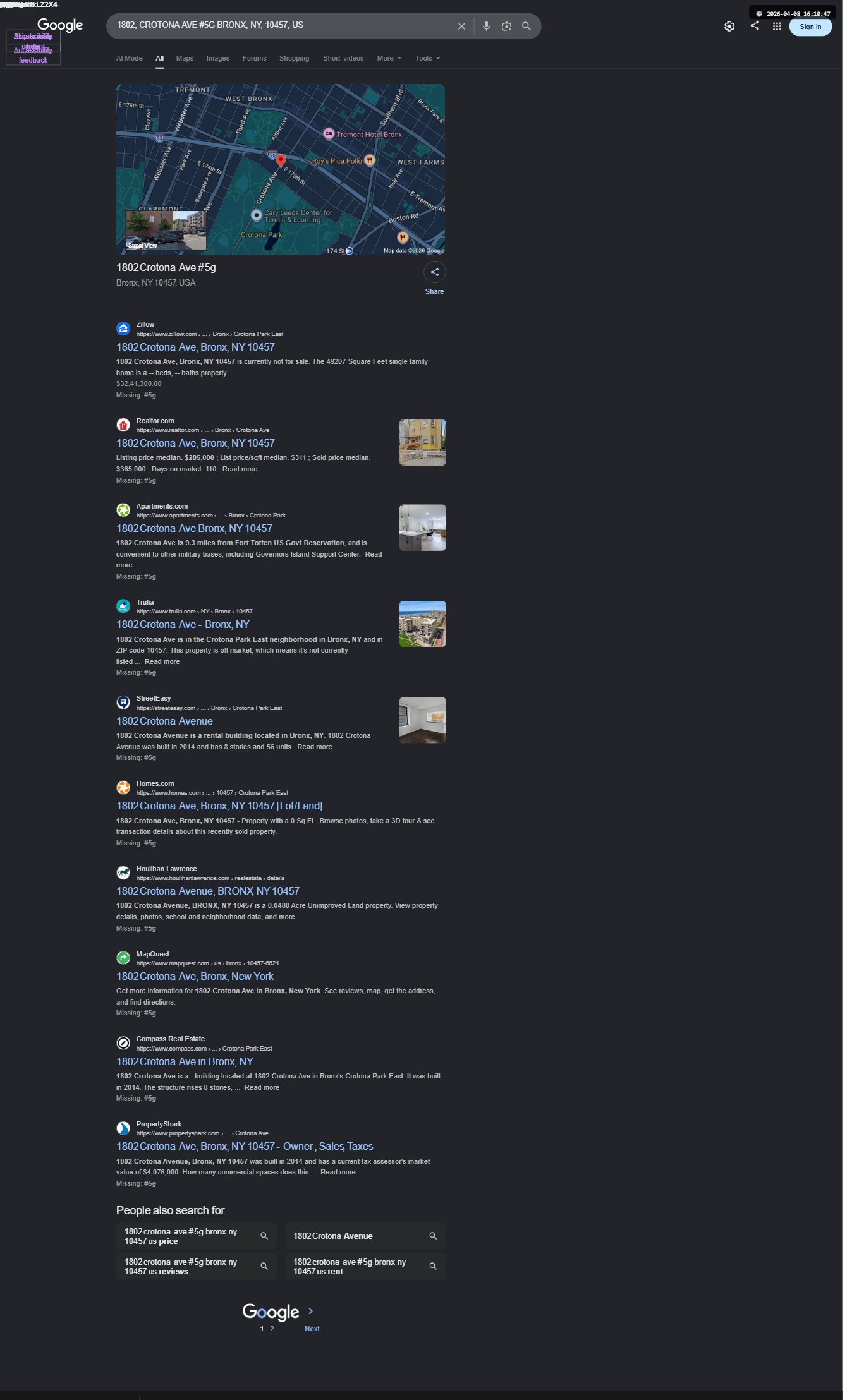Click the voice search microphone icon
The image size is (852, 1400).
coord(486,26)
